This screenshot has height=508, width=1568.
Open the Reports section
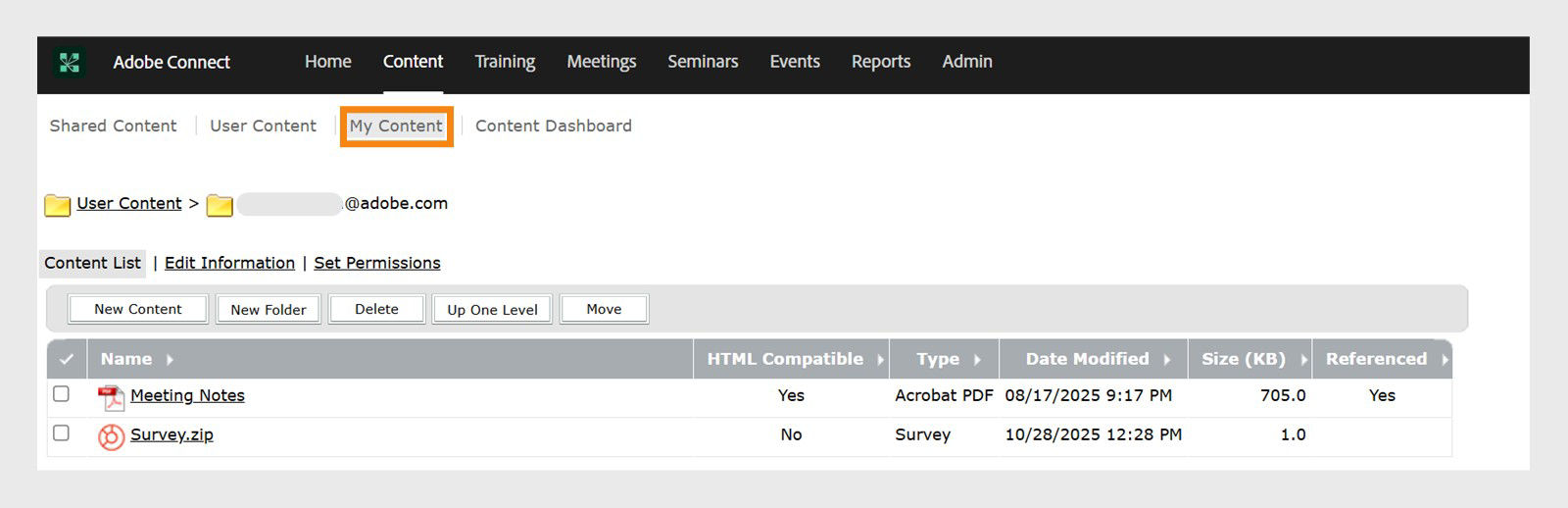tap(881, 62)
